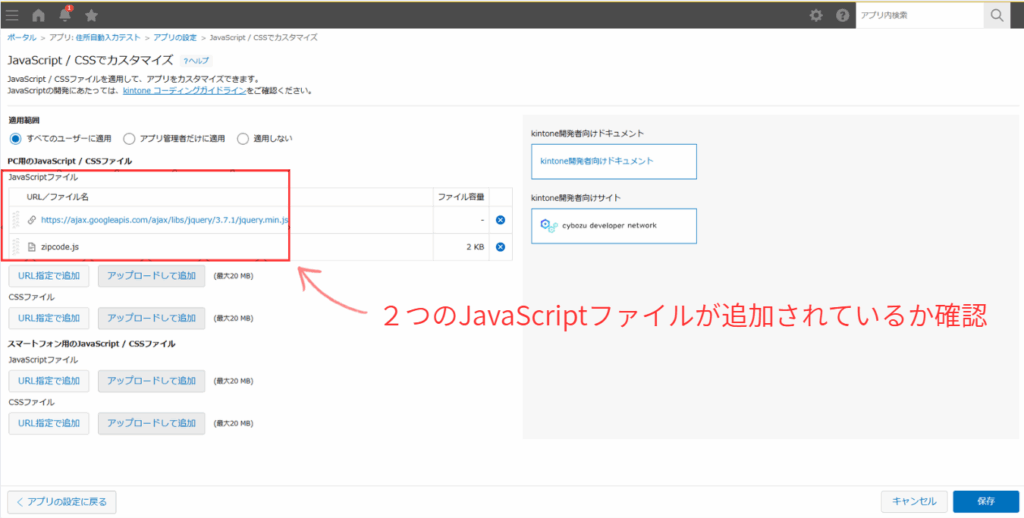
Task: Click ファイル容量 column header
Action: point(461,197)
